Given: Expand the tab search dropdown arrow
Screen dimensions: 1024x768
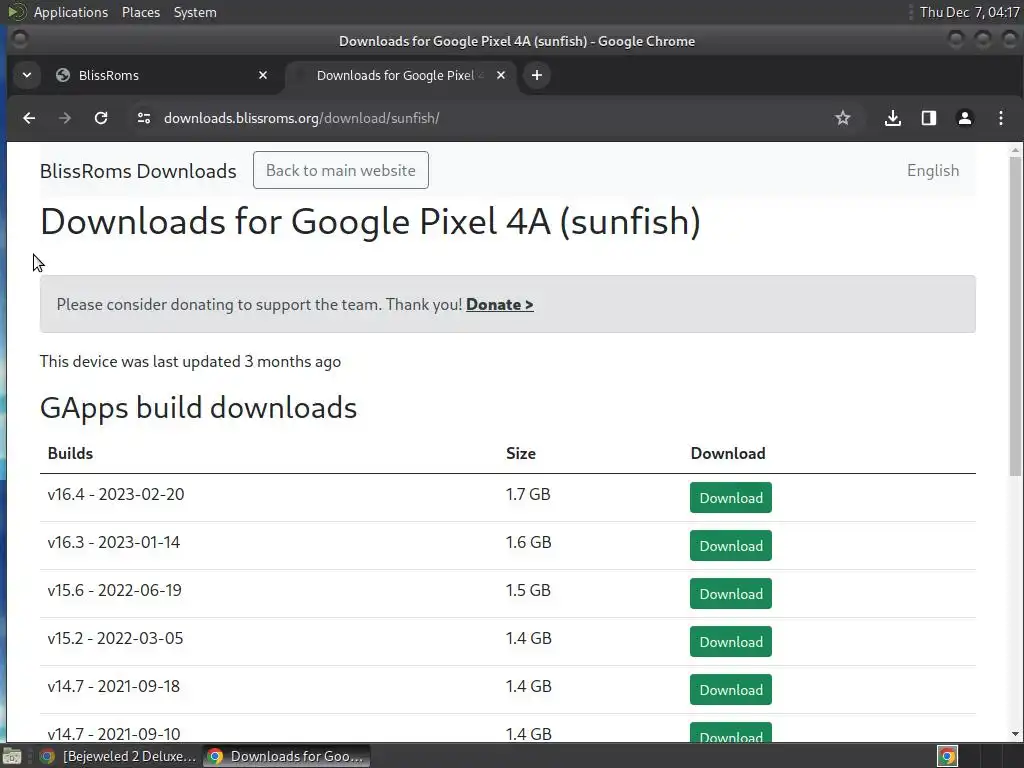Looking at the screenshot, I should coord(27,75).
